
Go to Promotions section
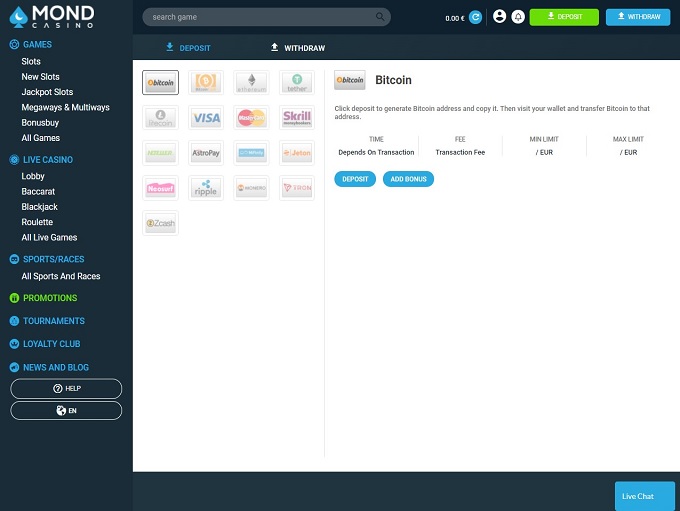click(x=49, y=298)
